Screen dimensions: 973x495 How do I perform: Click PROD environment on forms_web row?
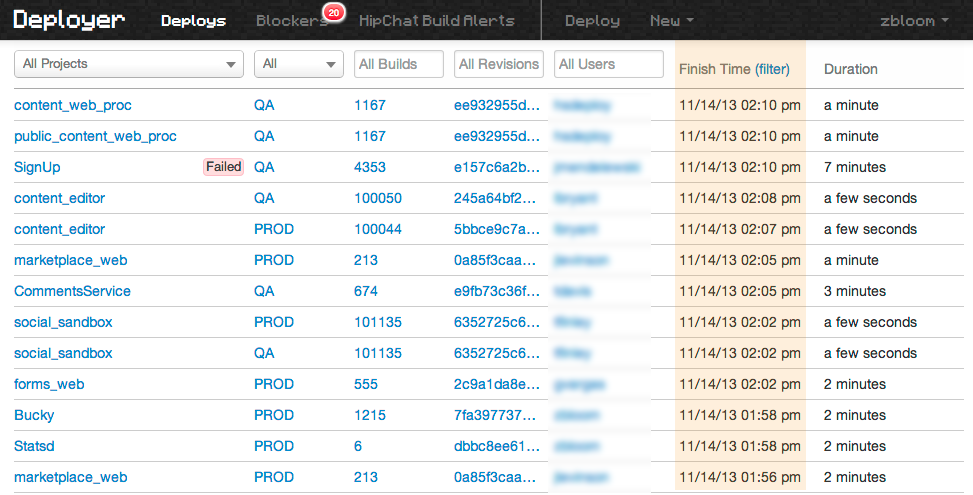point(274,384)
